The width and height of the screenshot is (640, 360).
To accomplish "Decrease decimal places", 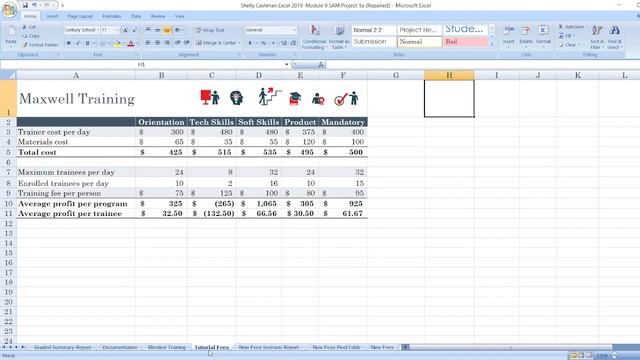I will click(293, 43).
